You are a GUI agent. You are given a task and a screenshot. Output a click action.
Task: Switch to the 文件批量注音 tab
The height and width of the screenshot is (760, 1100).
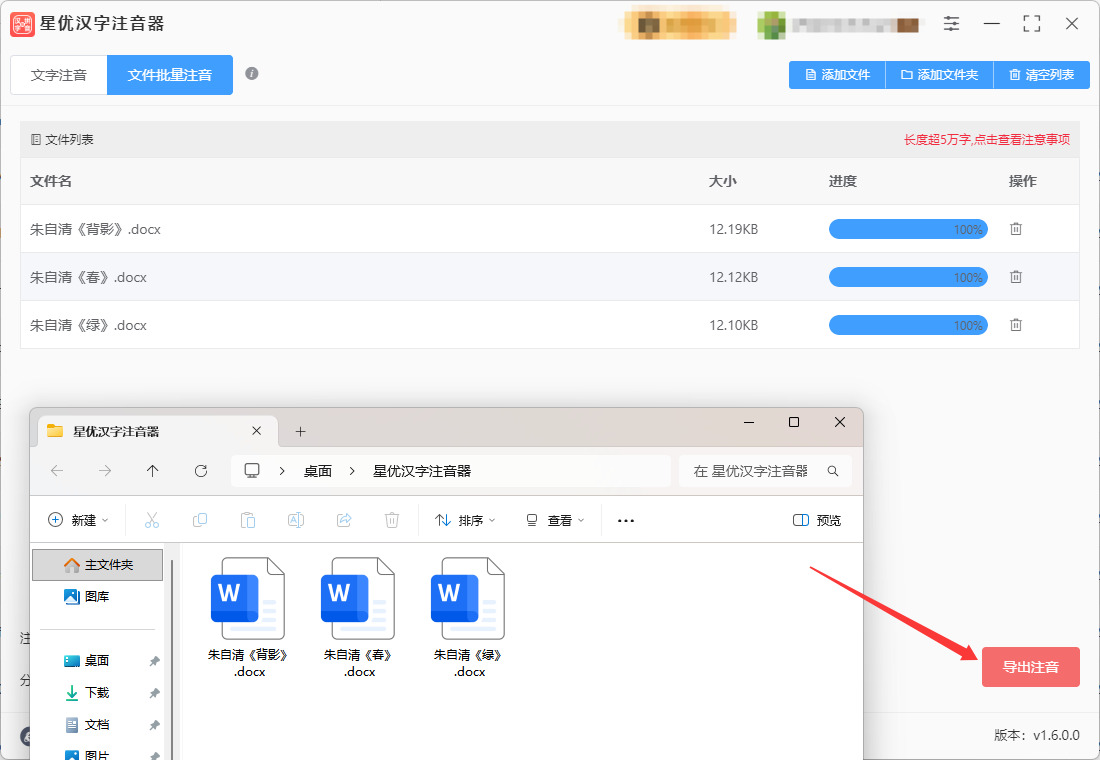[x=170, y=75]
